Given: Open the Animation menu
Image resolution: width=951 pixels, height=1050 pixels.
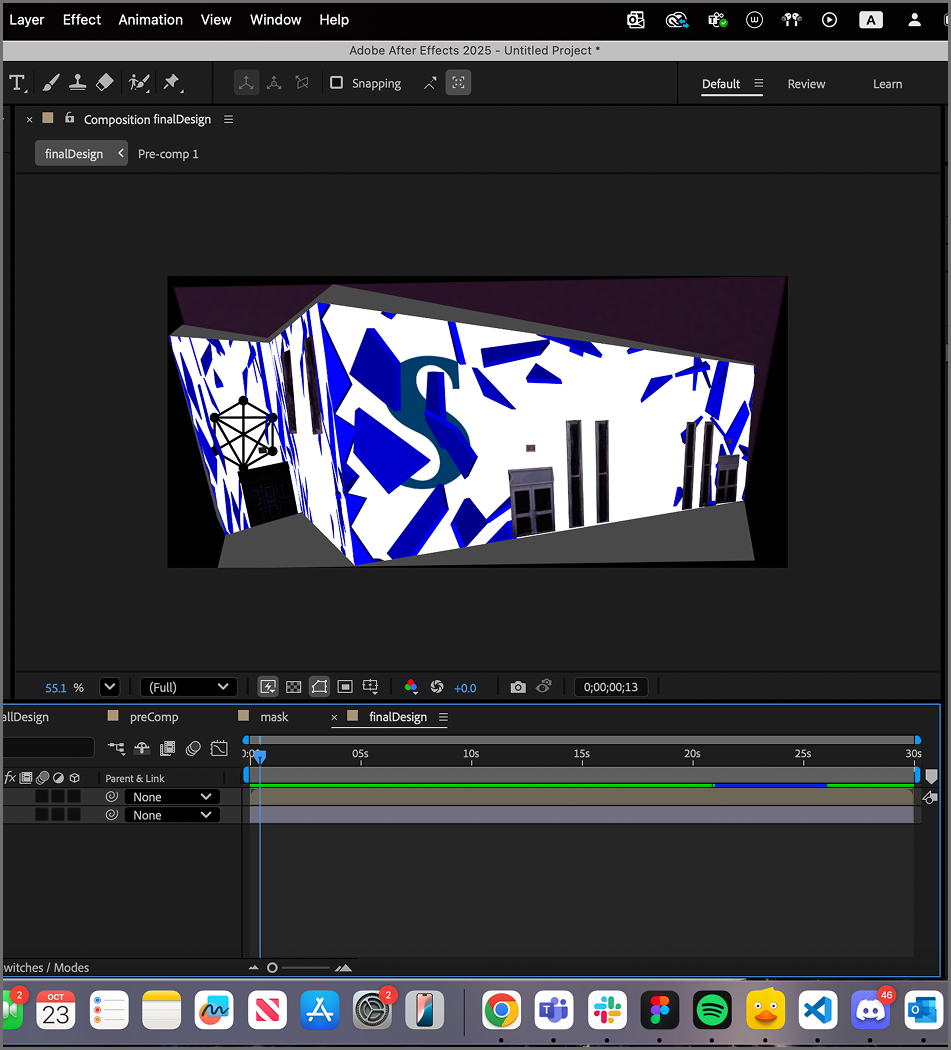Looking at the screenshot, I should click(150, 19).
